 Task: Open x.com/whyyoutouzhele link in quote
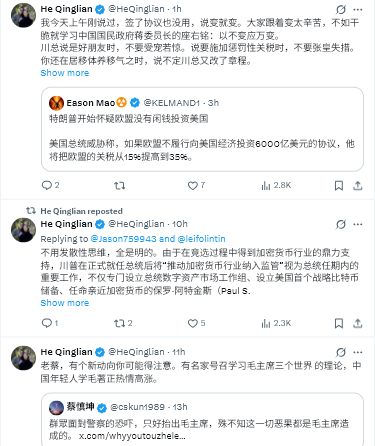[x=132, y=436]
